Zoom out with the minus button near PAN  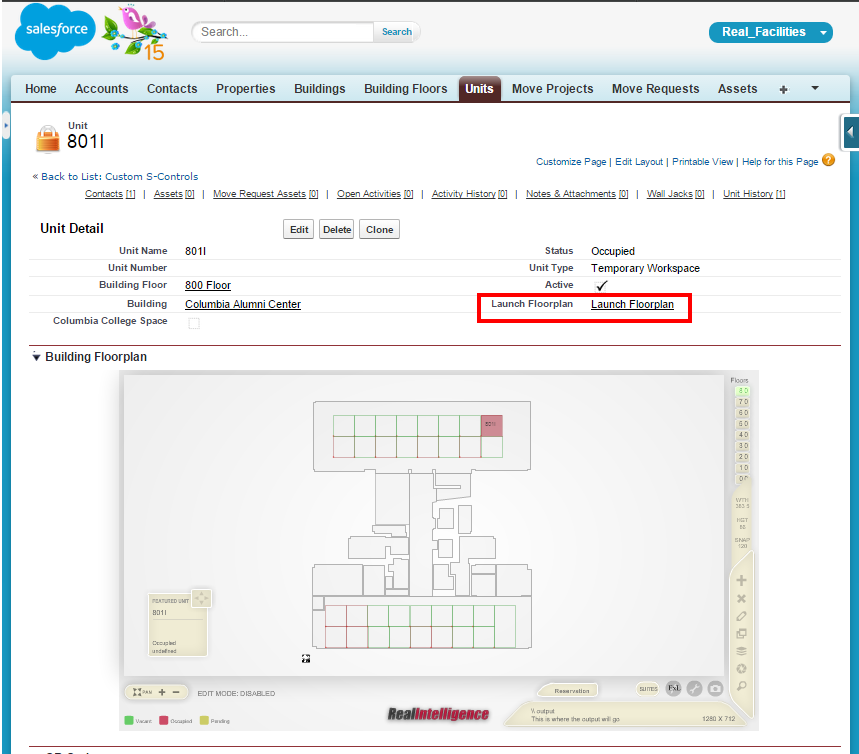point(176,692)
